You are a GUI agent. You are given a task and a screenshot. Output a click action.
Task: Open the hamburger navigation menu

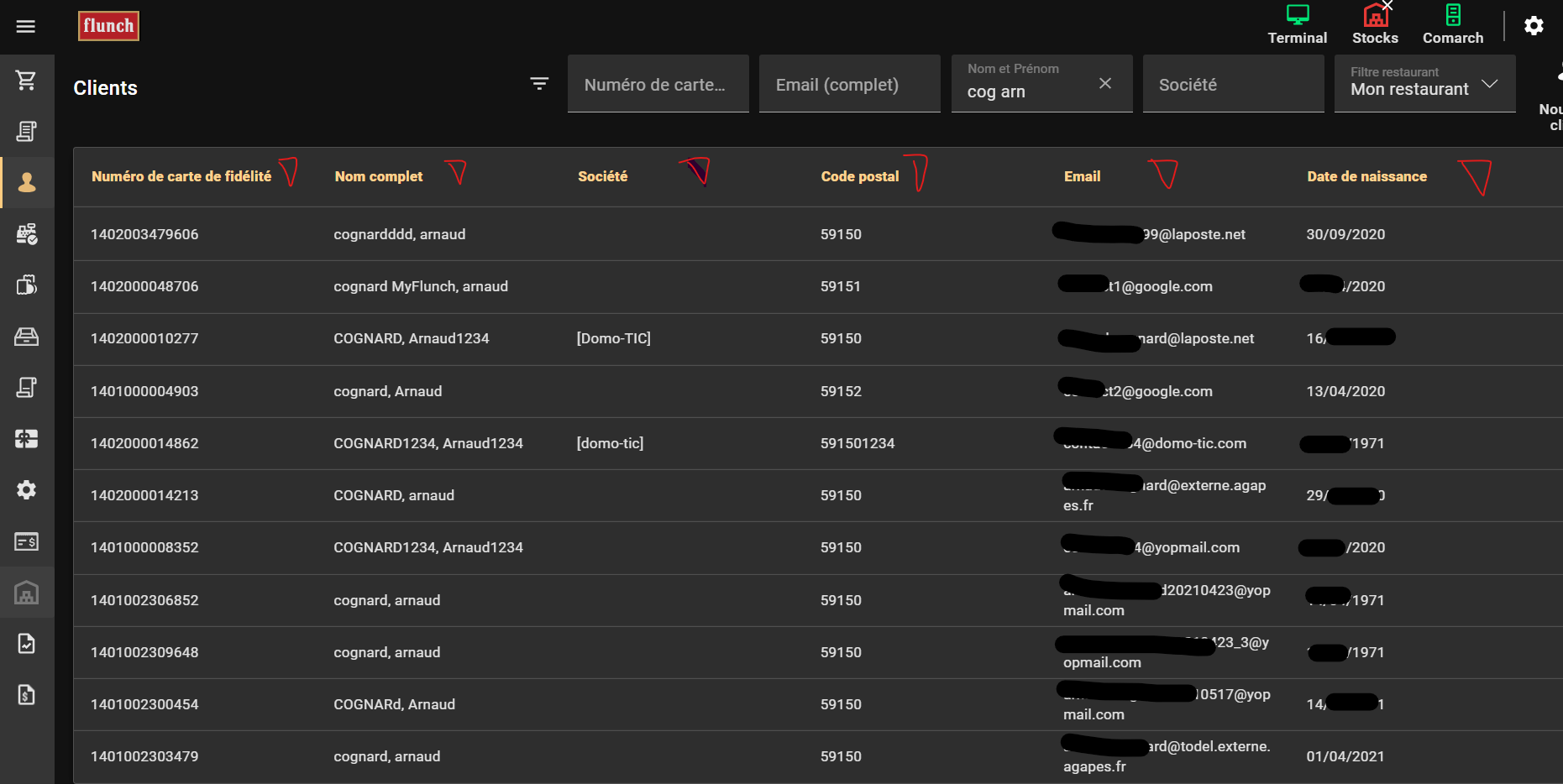pos(26,27)
